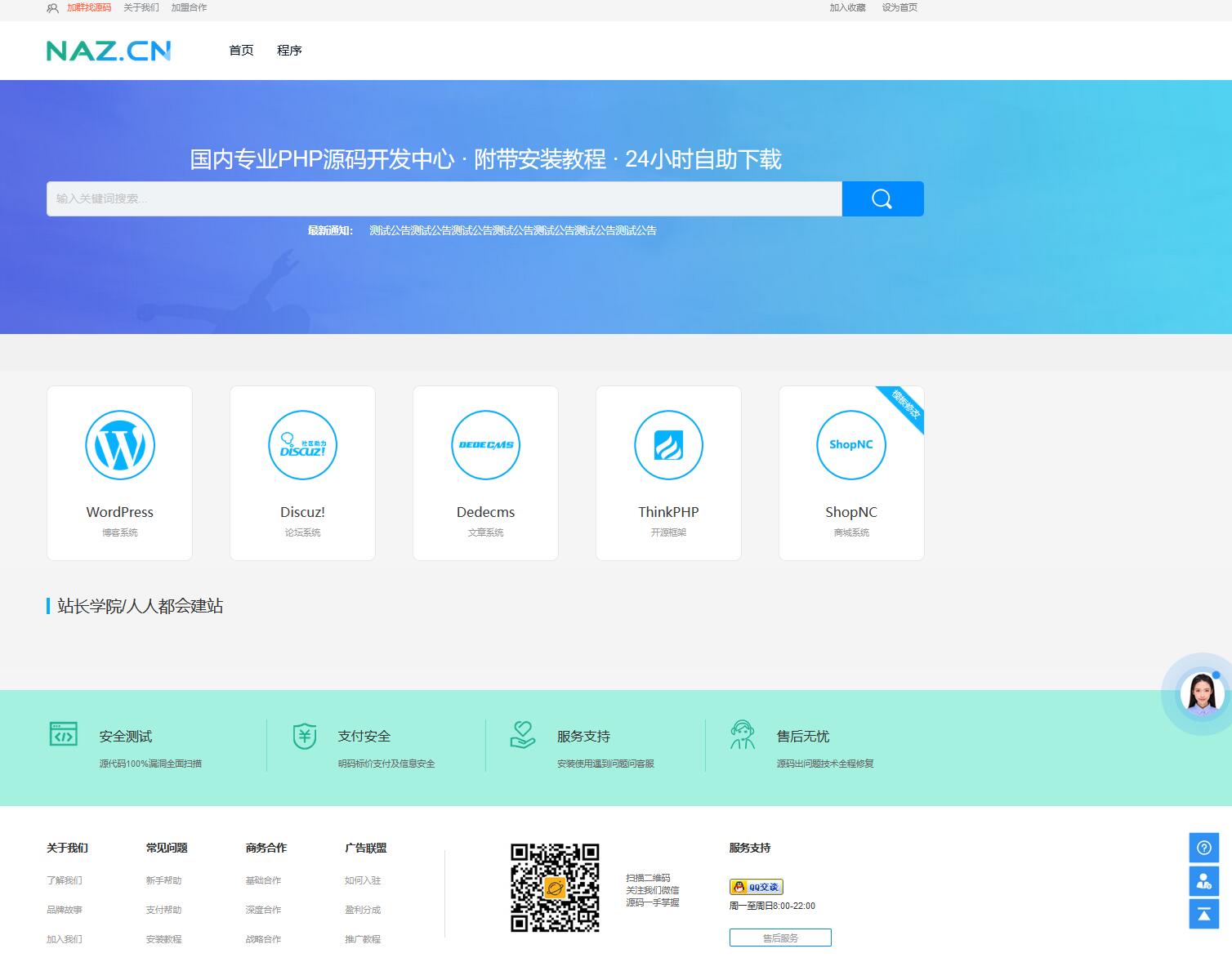Open 推广教程 footer link
This screenshot has width=1232, height=971.
363,939
